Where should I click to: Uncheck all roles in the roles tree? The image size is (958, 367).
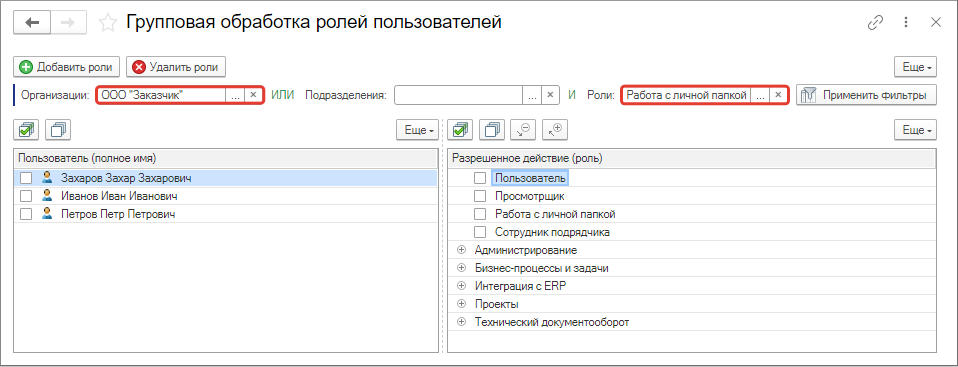[492, 130]
